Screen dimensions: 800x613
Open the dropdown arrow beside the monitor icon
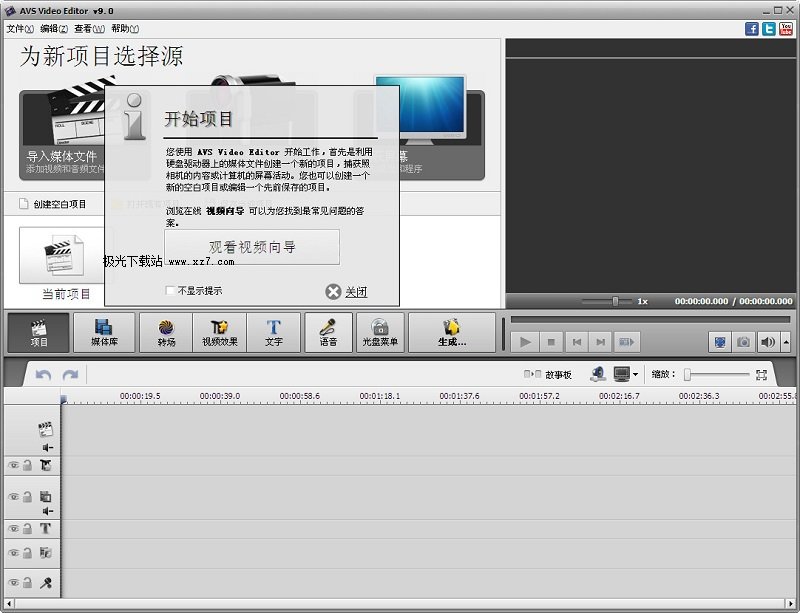coord(636,375)
